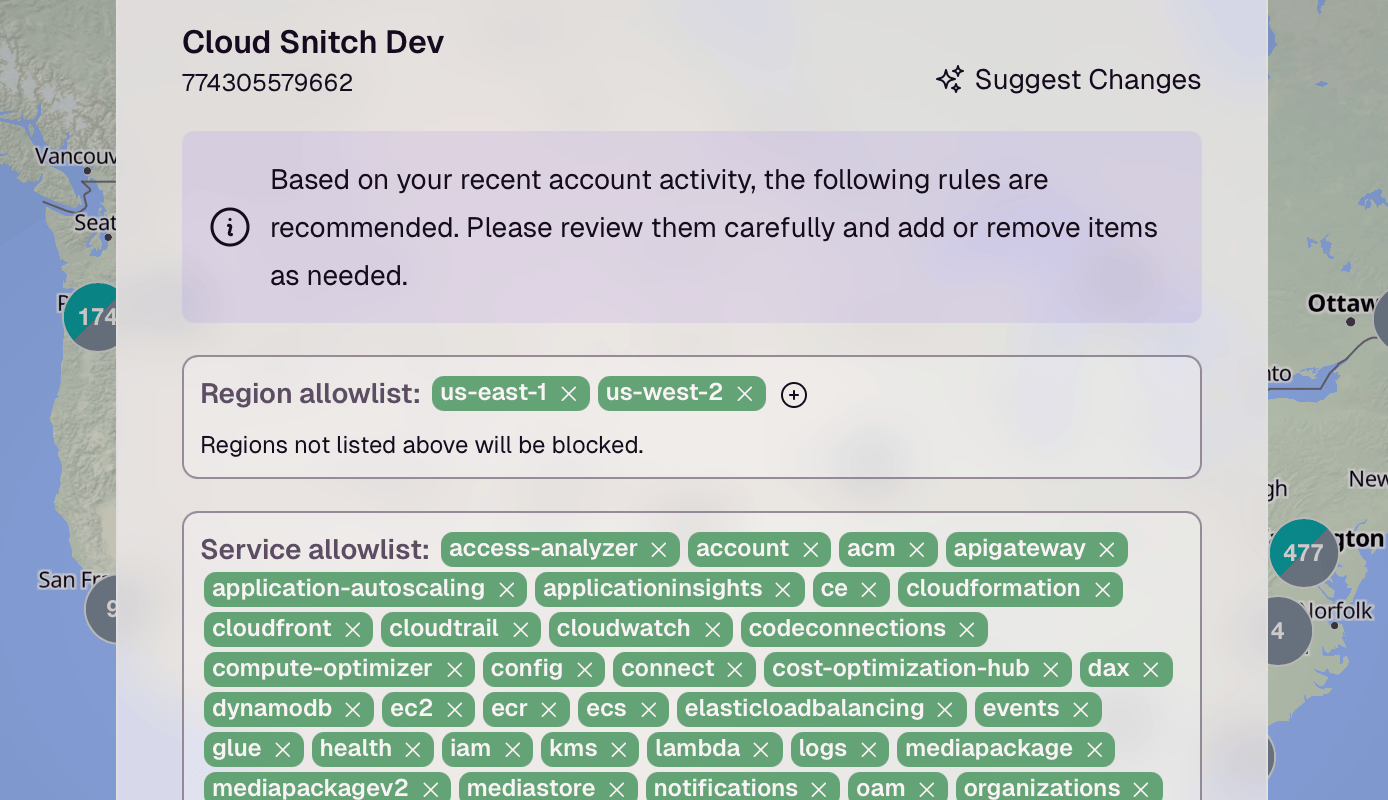Remove organizations from the service allowlist

point(1140,788)
